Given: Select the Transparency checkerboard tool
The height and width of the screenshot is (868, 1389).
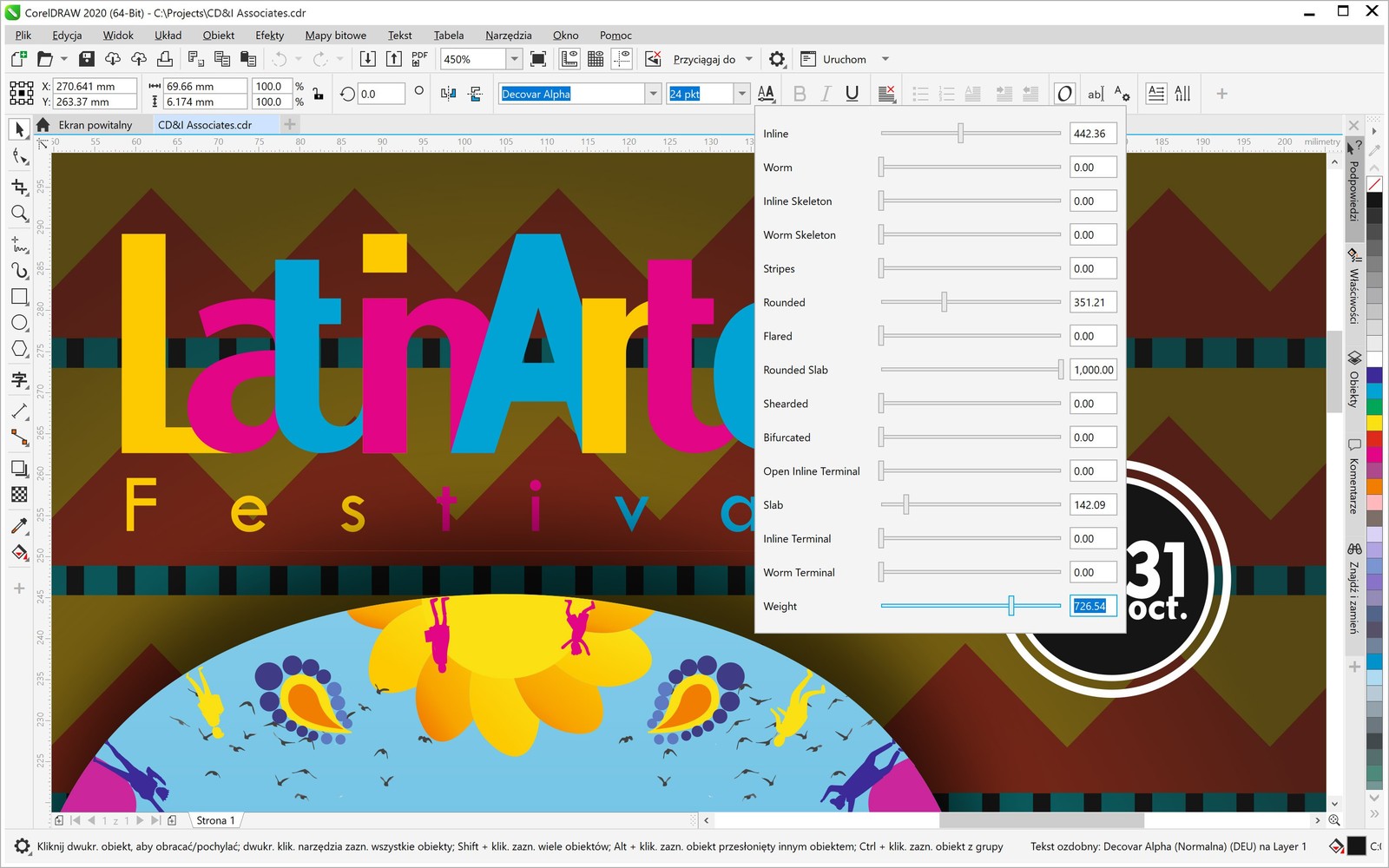Looking at the screenshot, I should [x=19, y=495].
